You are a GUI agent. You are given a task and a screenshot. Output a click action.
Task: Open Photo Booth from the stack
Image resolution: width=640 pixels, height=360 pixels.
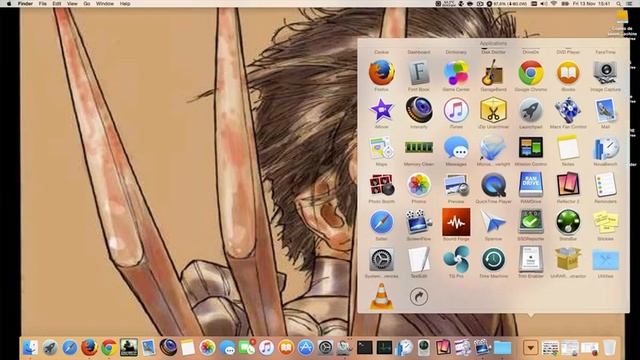(x=381, y=185)
